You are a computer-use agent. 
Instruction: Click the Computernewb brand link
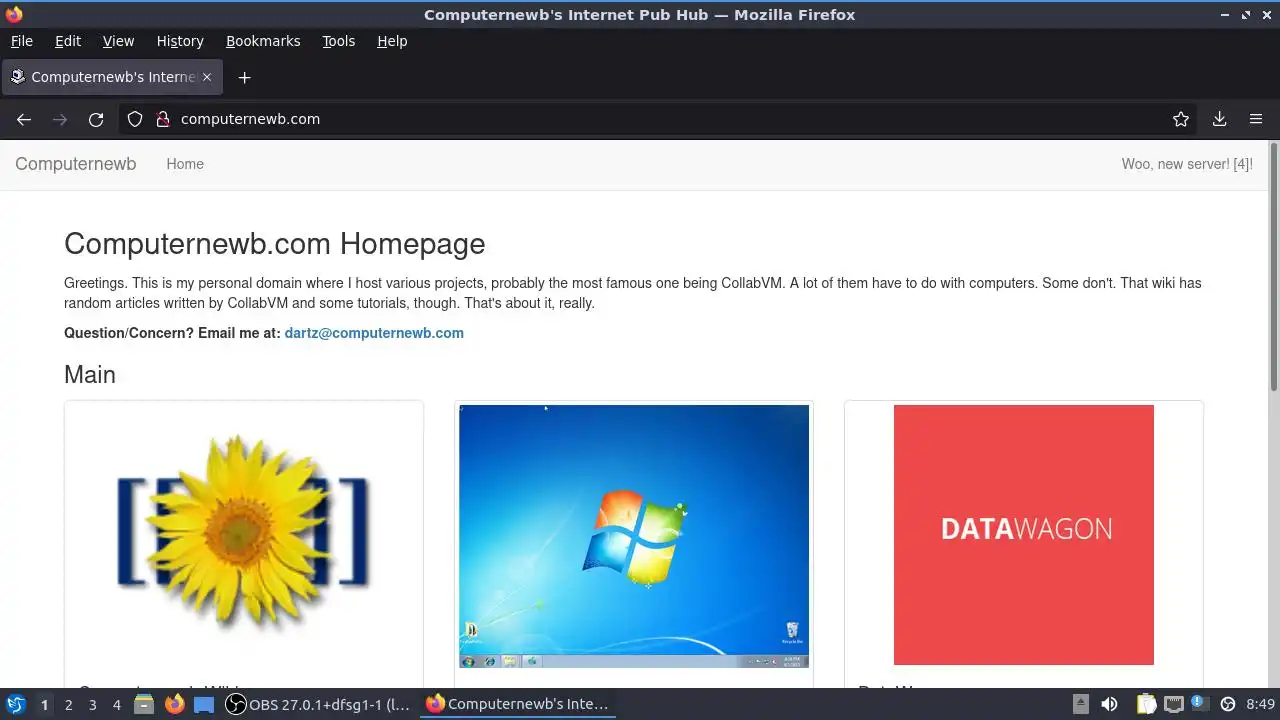pos(75,164)
